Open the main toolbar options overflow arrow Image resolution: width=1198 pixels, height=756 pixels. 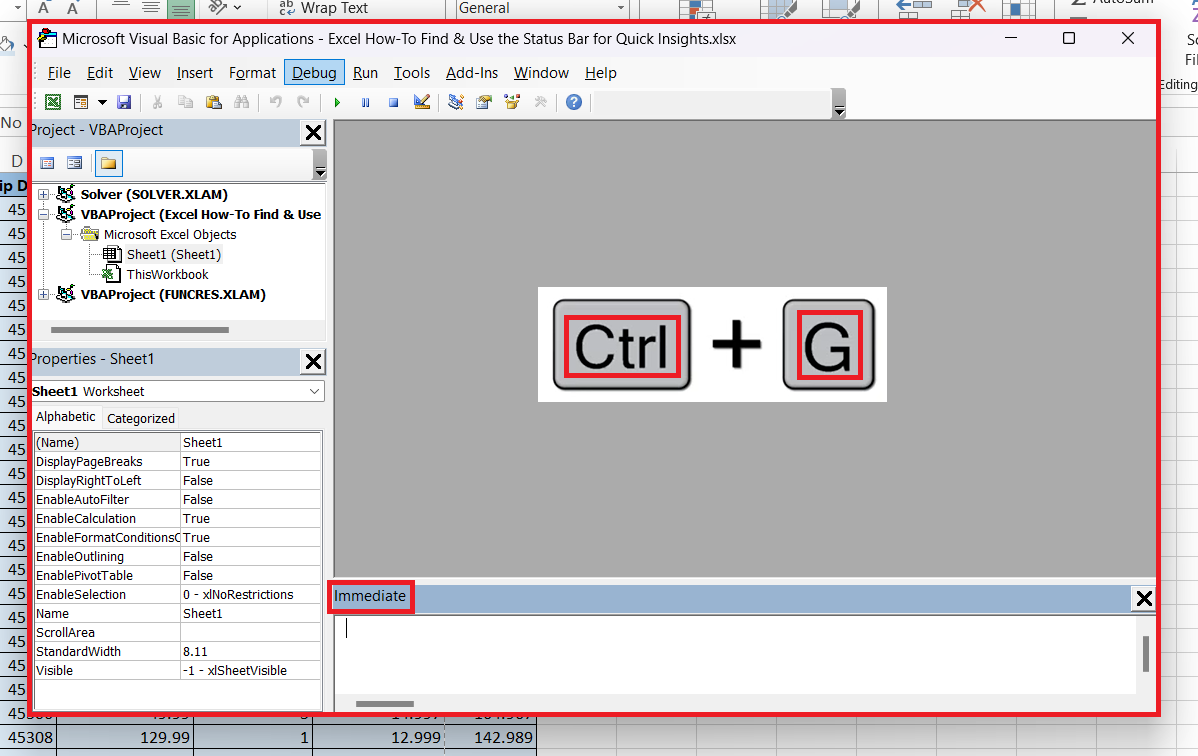[x=839, y=104]
